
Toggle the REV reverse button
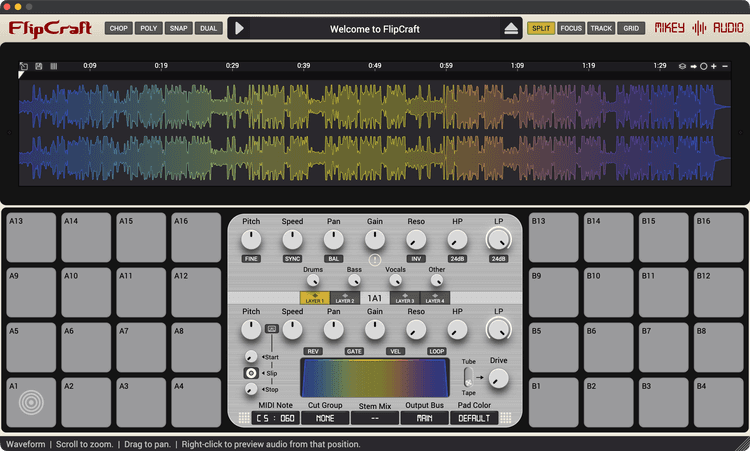313,351
